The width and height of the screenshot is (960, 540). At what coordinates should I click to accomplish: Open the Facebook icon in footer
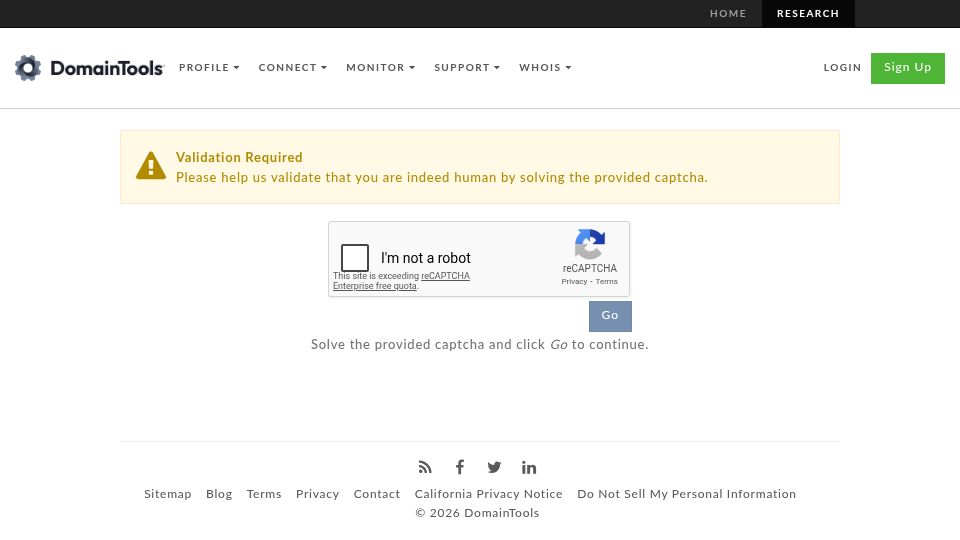460,467
